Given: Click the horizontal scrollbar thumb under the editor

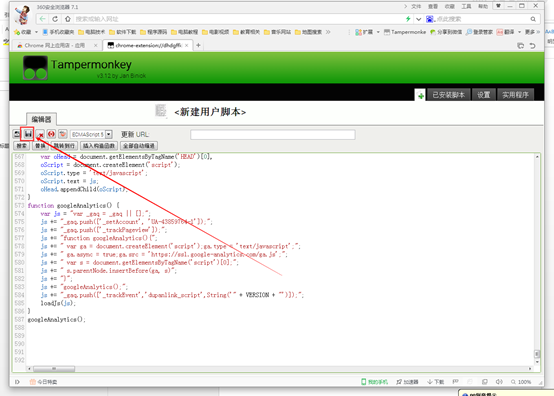Looking at the screenshot, I should tap(54, 368).
